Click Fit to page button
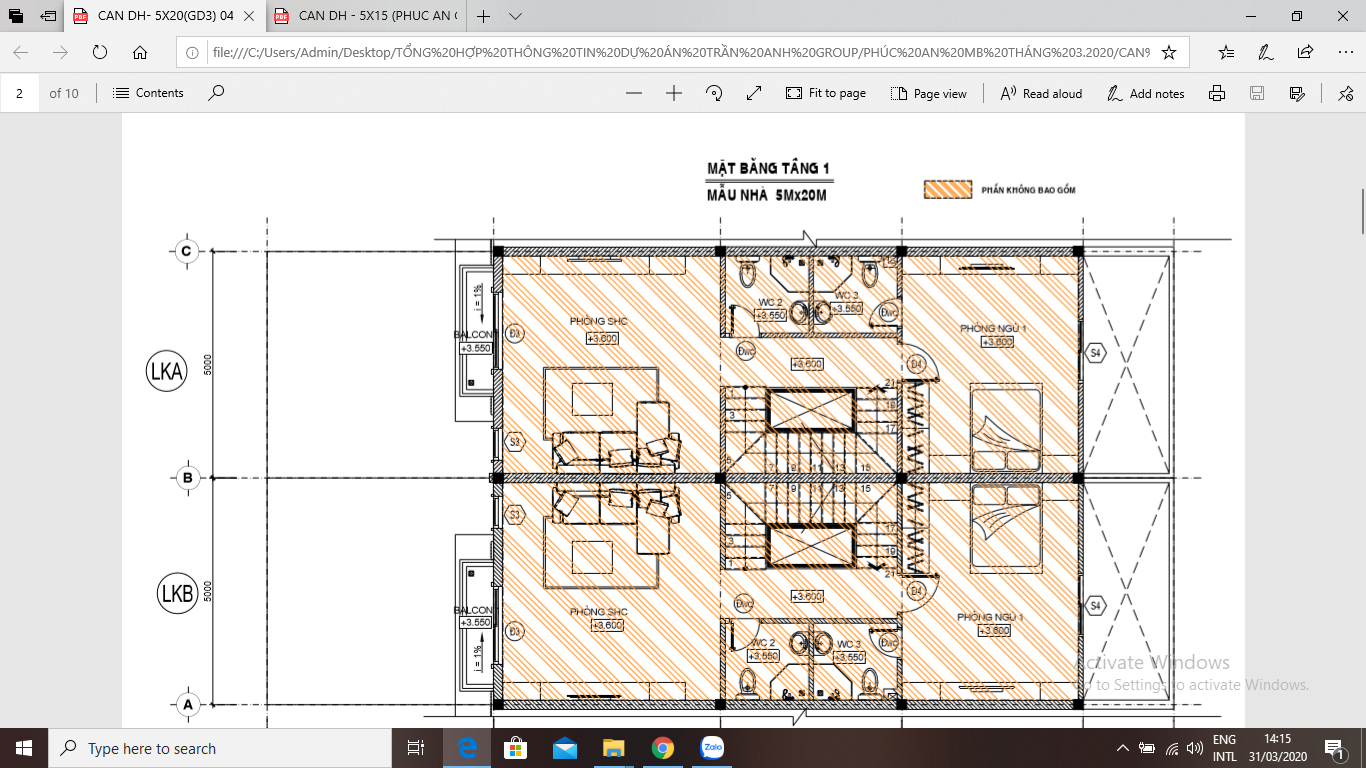This screenshot has height=768, width=1366. 826,93
